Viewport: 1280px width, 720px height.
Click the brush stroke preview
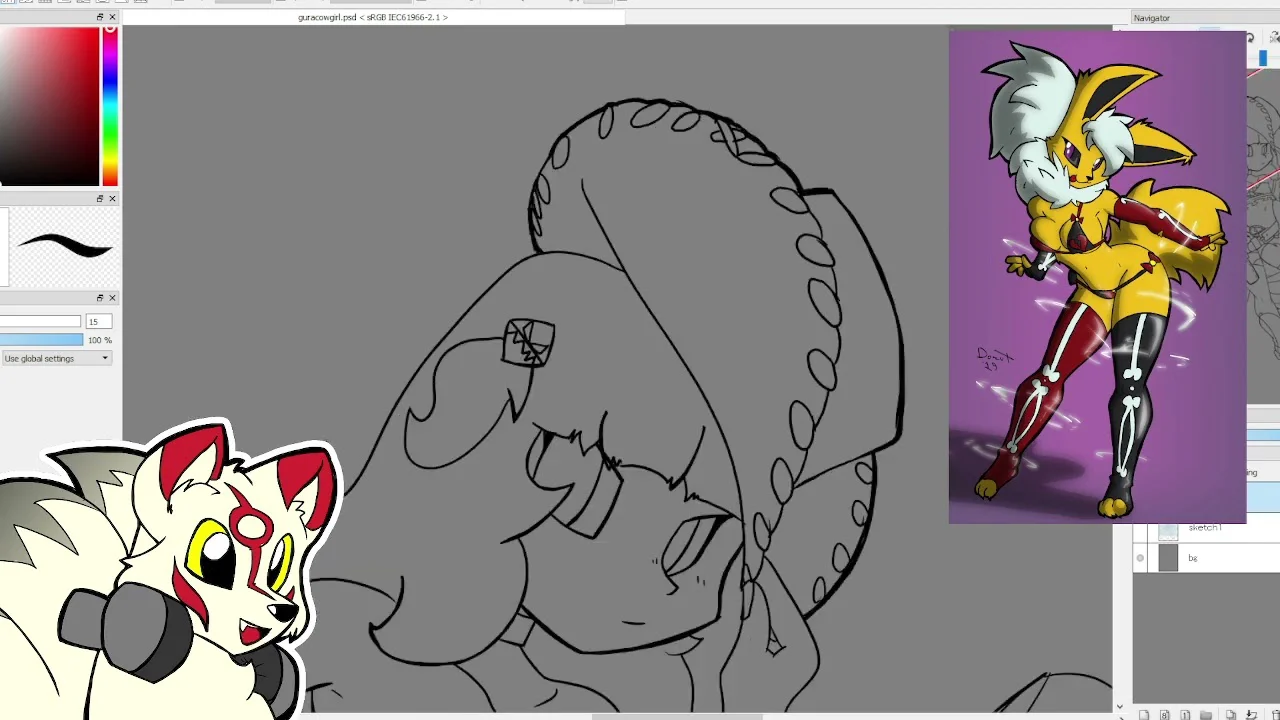click(64, 246)
